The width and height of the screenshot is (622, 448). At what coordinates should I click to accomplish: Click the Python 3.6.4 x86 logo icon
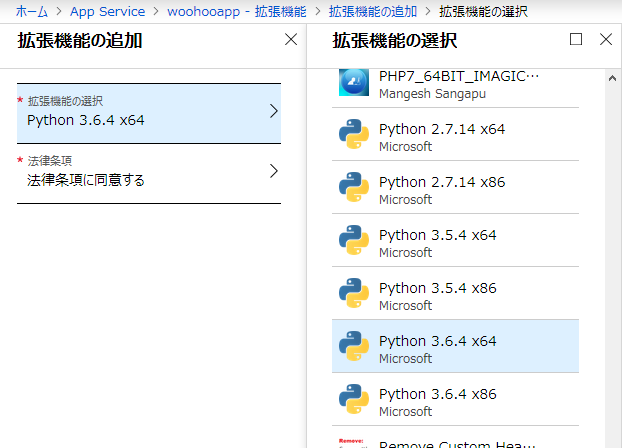[354, 399]
